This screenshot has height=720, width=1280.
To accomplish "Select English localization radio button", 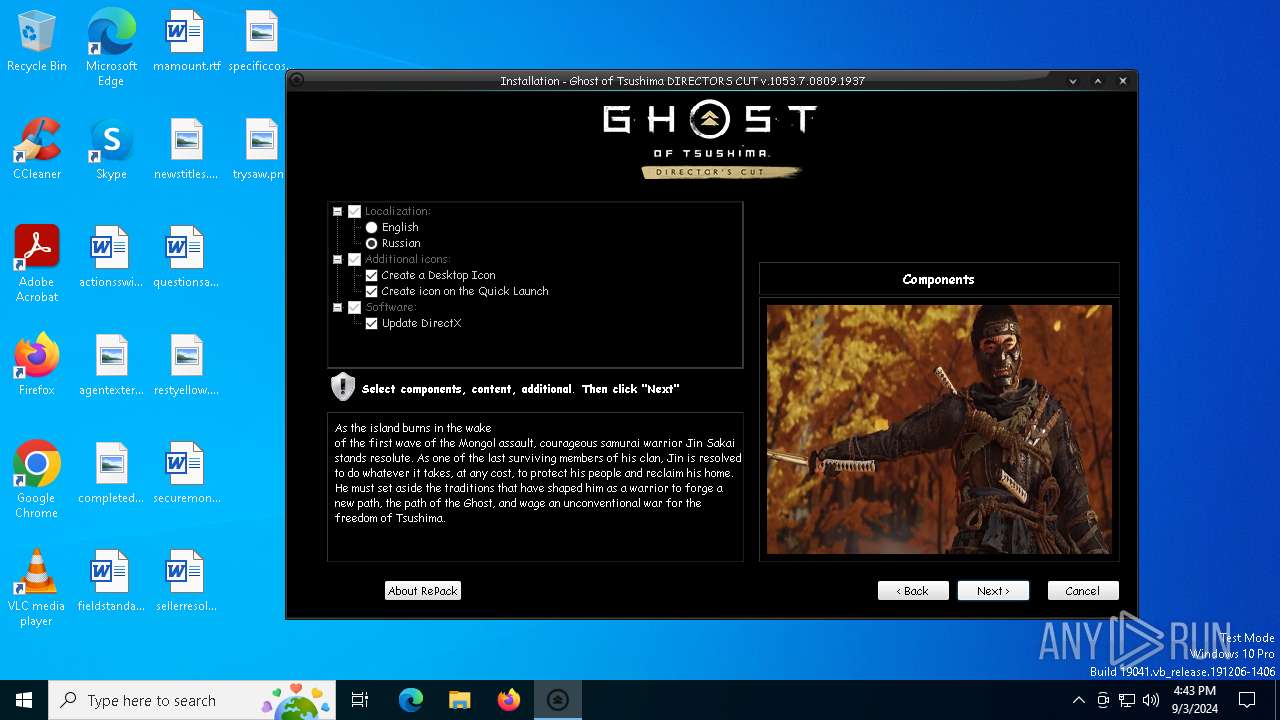I will [x=371, y=227].
